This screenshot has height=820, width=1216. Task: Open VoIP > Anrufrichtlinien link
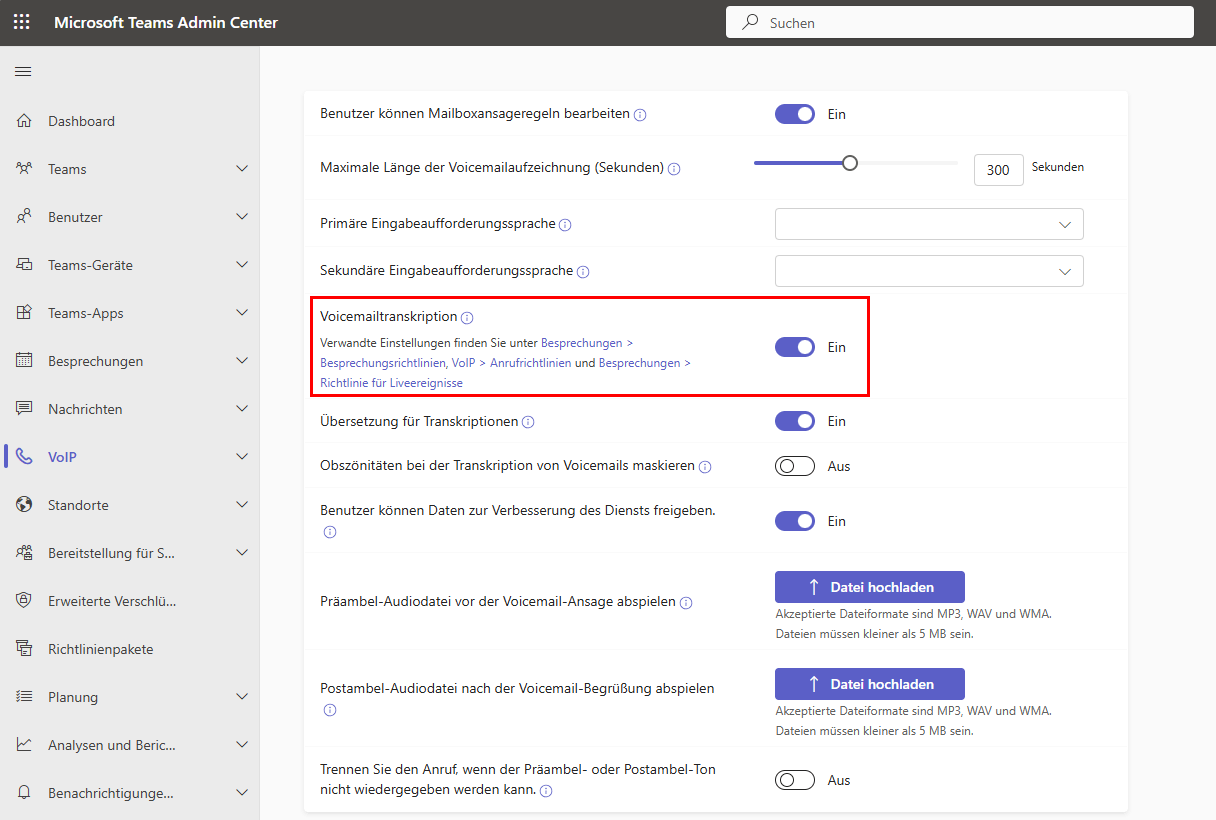coord(511,363)
